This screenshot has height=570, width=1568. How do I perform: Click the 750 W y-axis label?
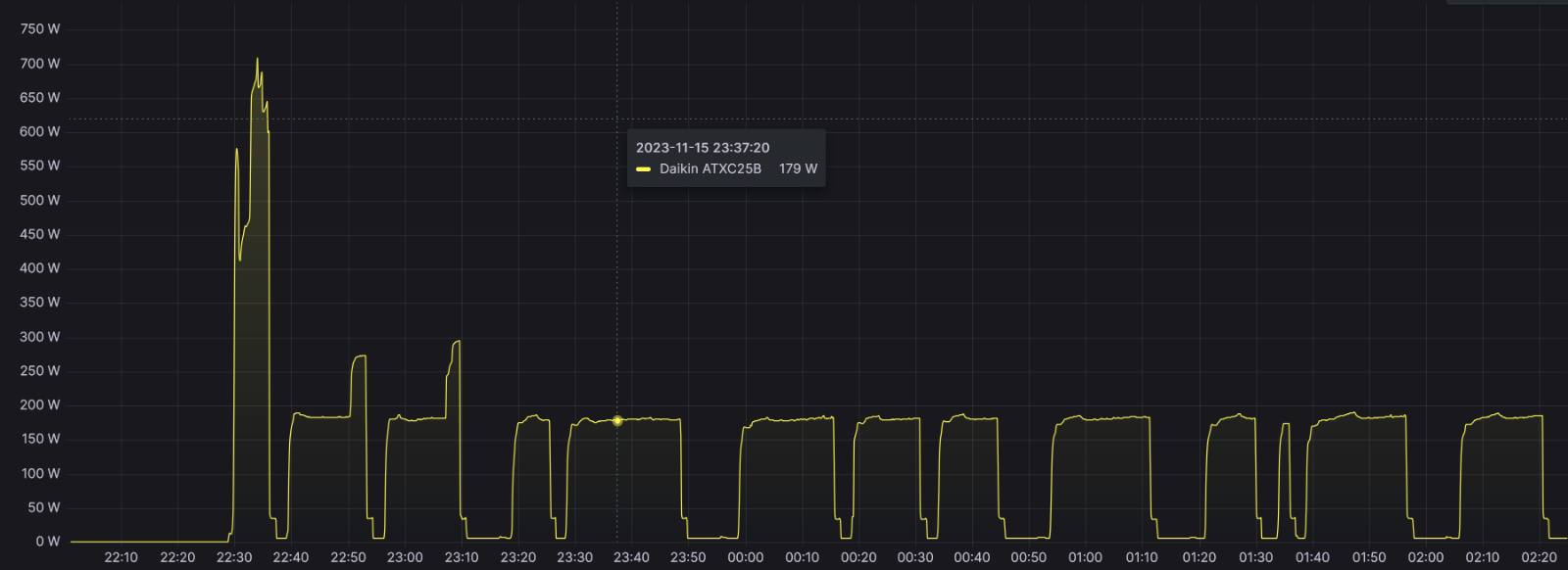[x=40, y=29]
